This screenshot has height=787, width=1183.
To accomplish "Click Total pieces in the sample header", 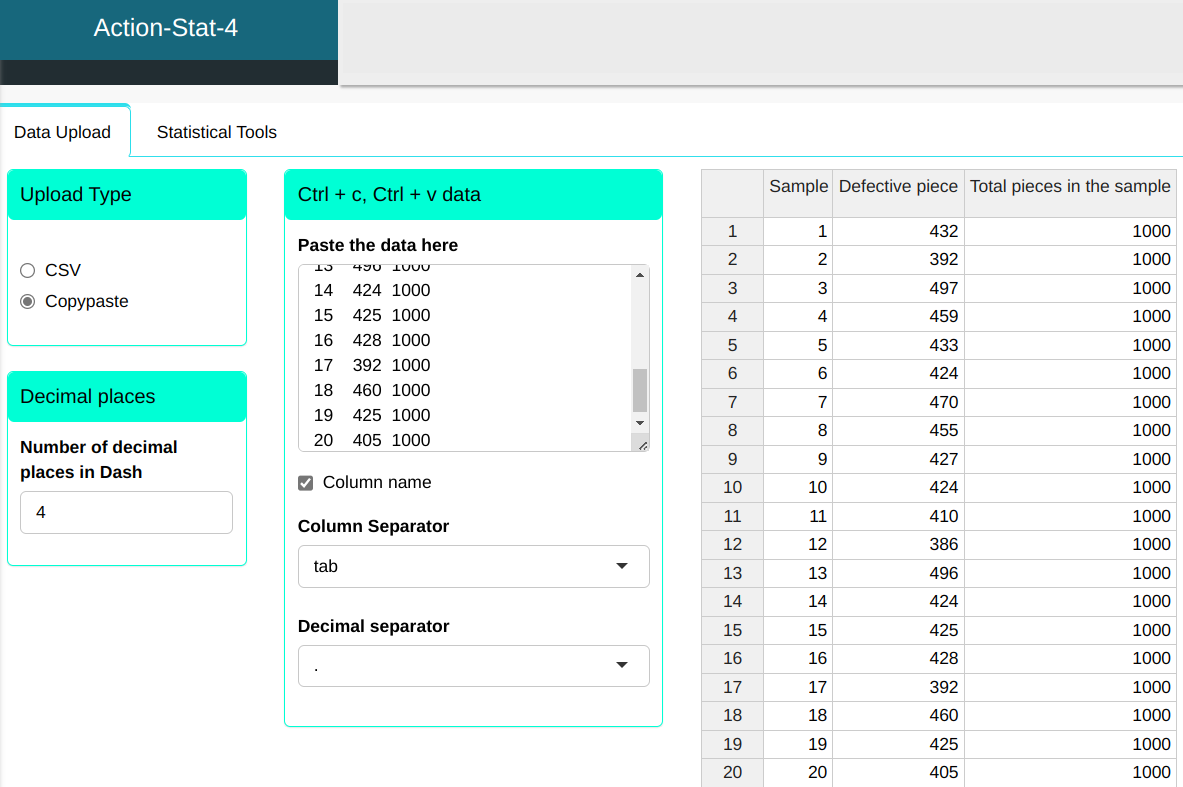I will pyautogui.click(x=1069, y=186).
